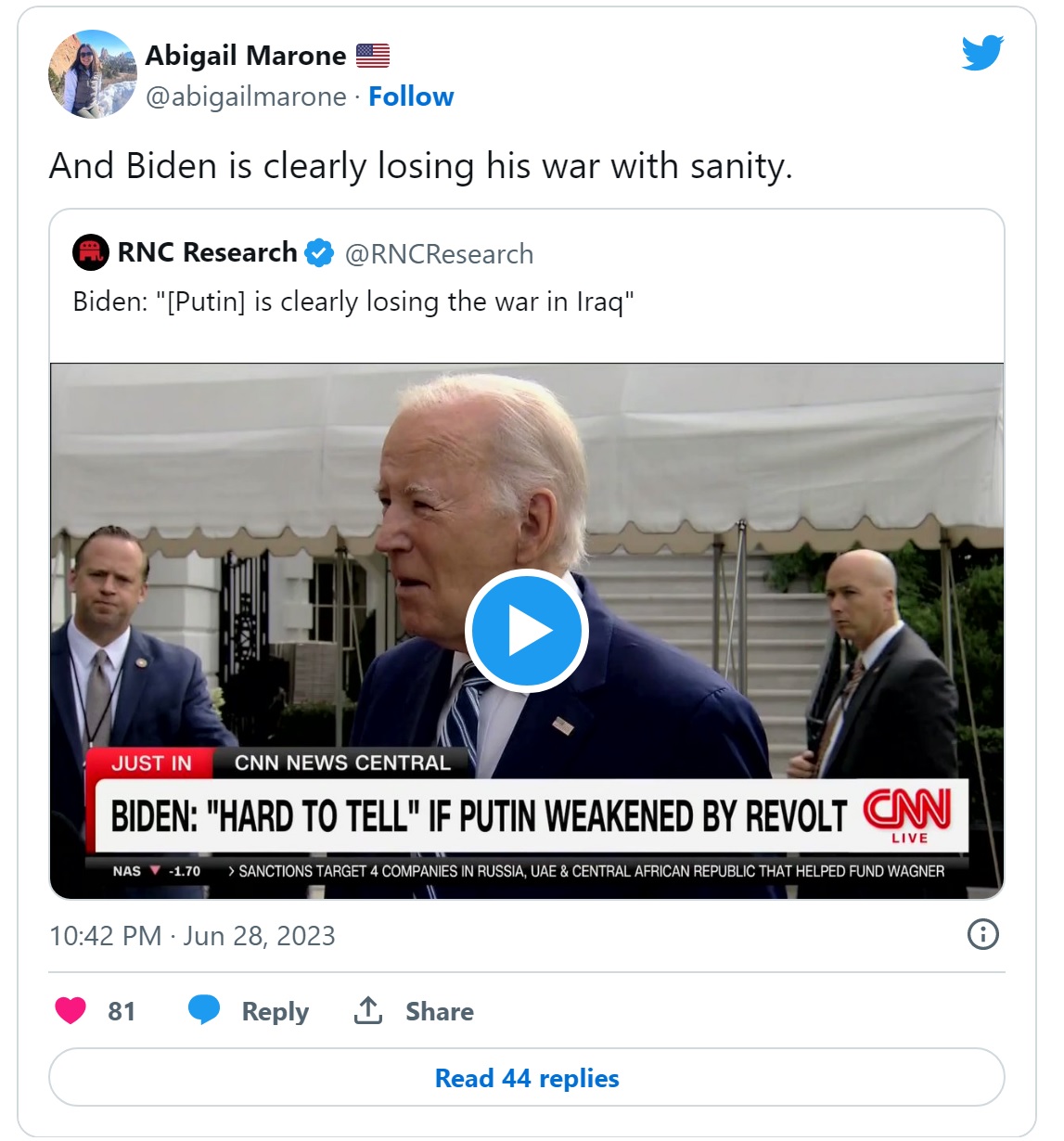Click the Twitter bird logo

[982, 53]
